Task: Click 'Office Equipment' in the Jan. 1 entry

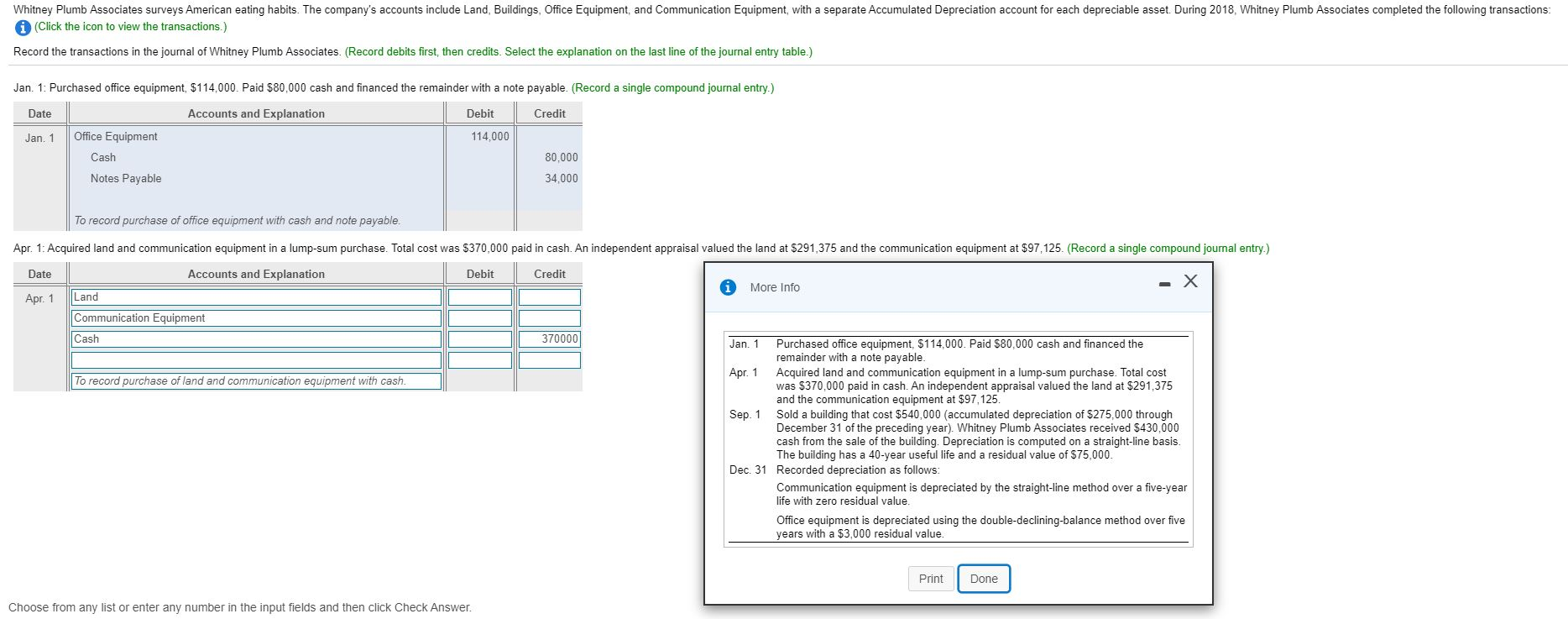Action: pyautogui.click(x=116, y=137)
